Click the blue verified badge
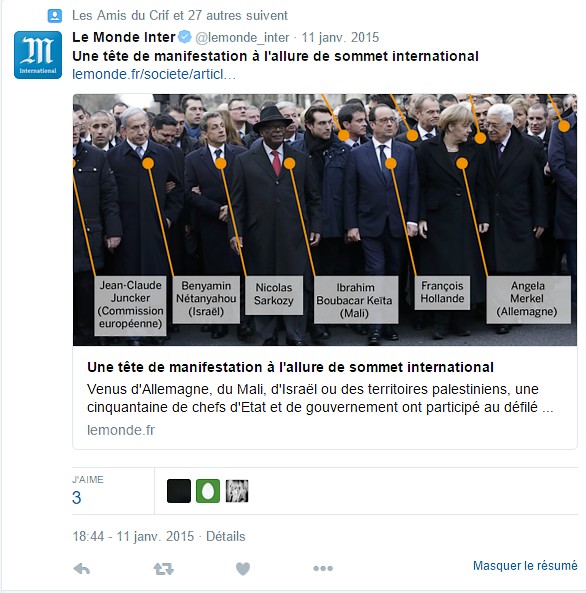Image resolution: width=586 pixels, height=593 pixels. pyautogui.click(x=185, y=37)
